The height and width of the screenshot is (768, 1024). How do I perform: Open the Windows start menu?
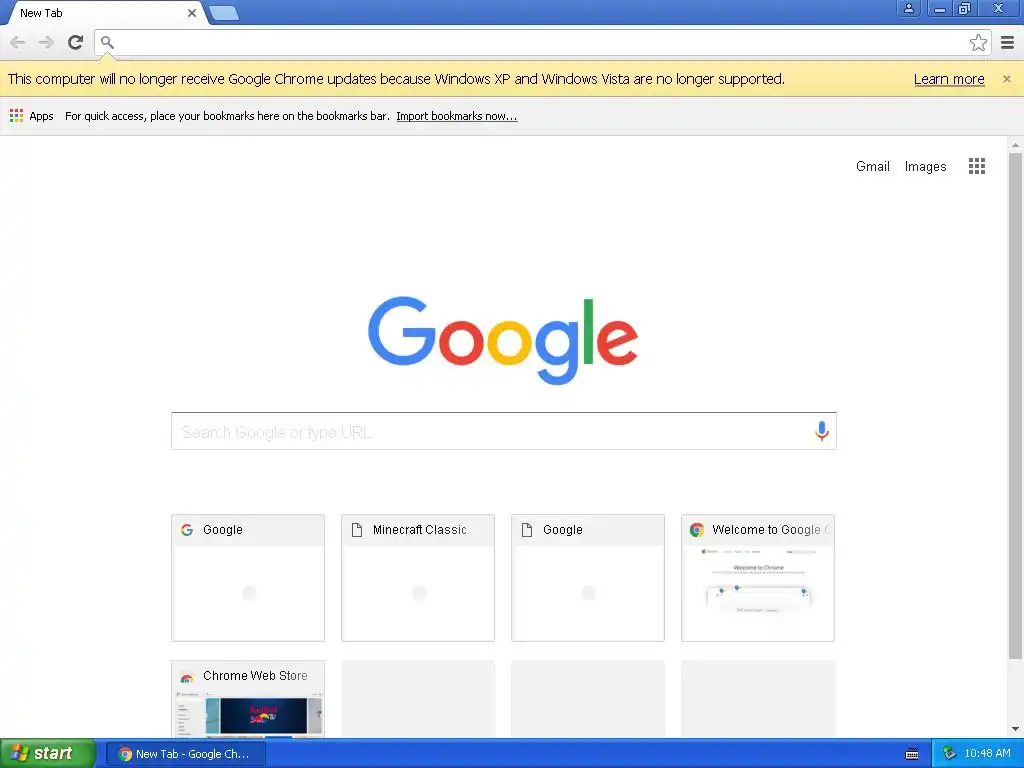(x=48, y=754)
